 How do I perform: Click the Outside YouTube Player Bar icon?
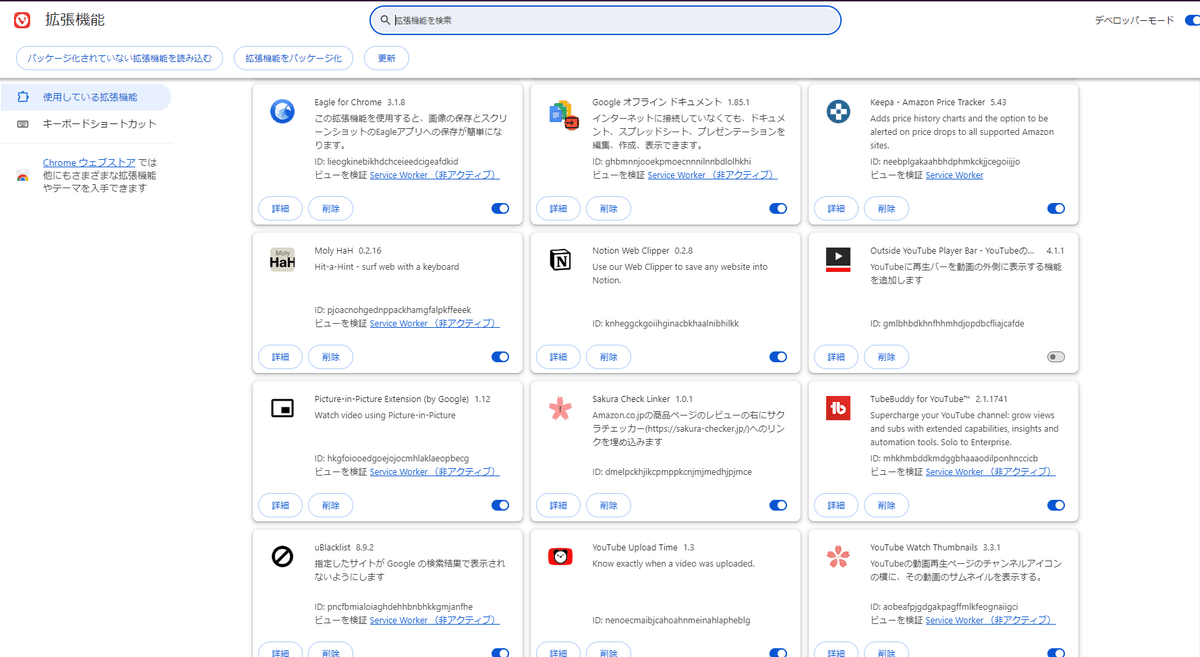(837, 259)
